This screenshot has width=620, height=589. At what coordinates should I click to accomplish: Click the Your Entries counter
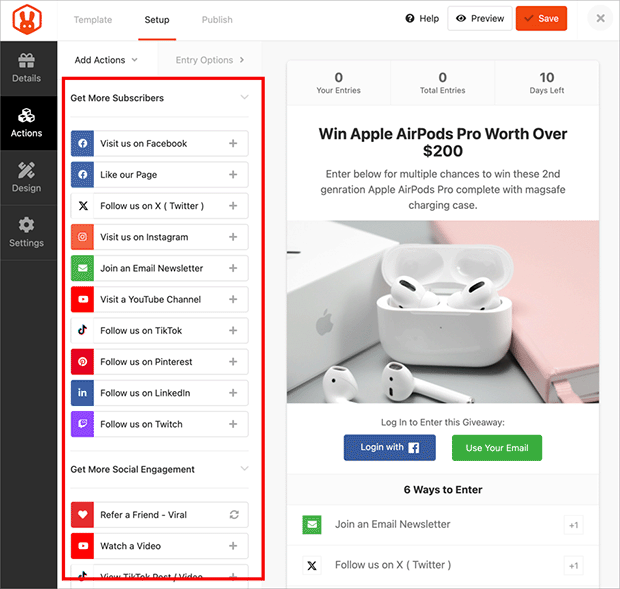[338, 83]
